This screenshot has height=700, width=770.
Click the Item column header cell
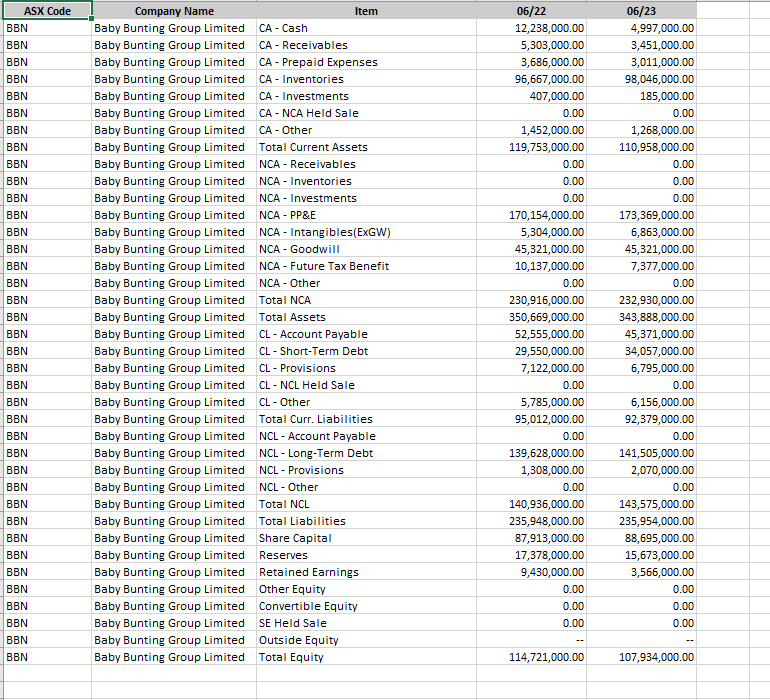point(366,11)
